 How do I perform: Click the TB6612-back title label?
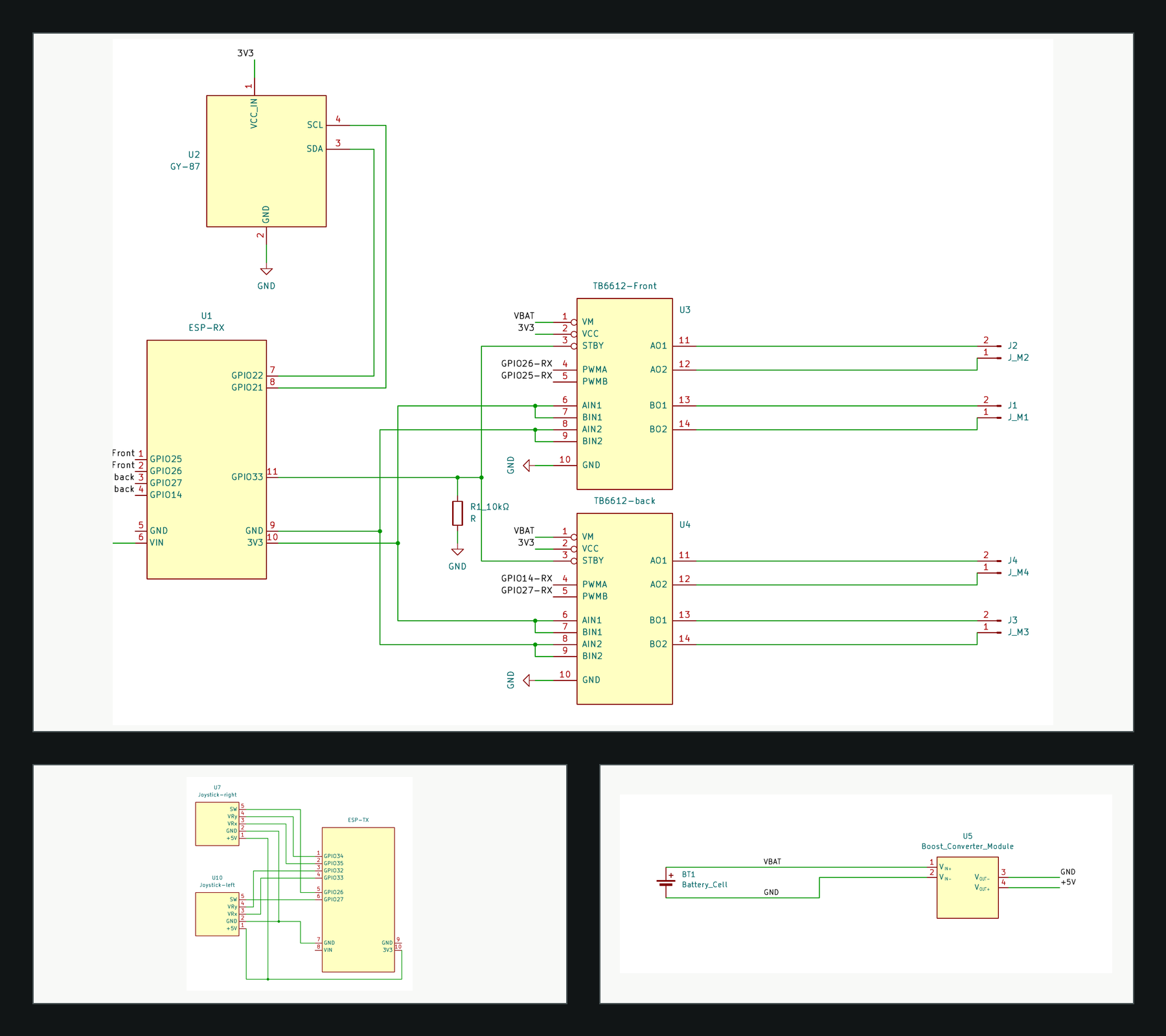point(624,501)
